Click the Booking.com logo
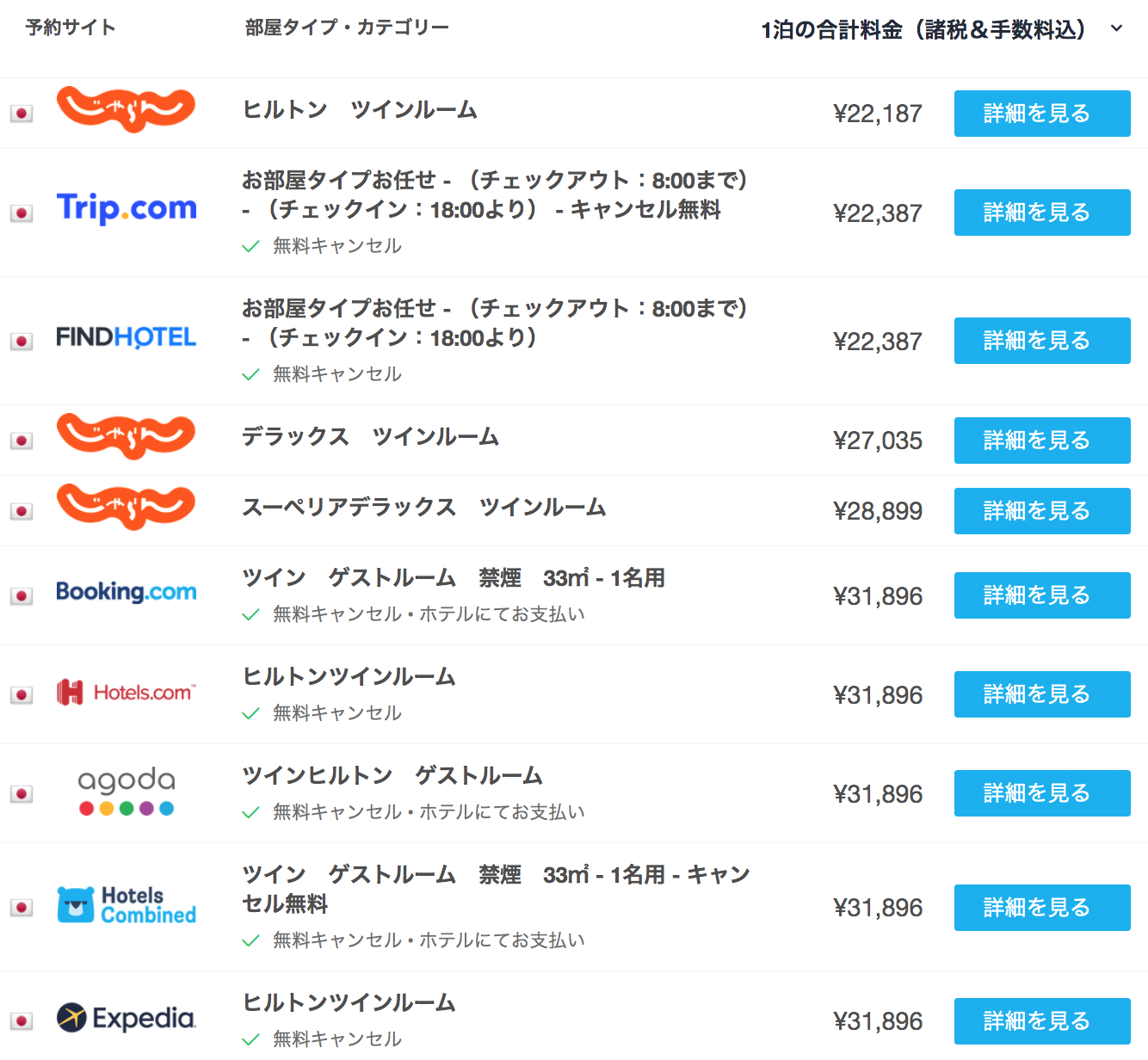 pos(127,592)
